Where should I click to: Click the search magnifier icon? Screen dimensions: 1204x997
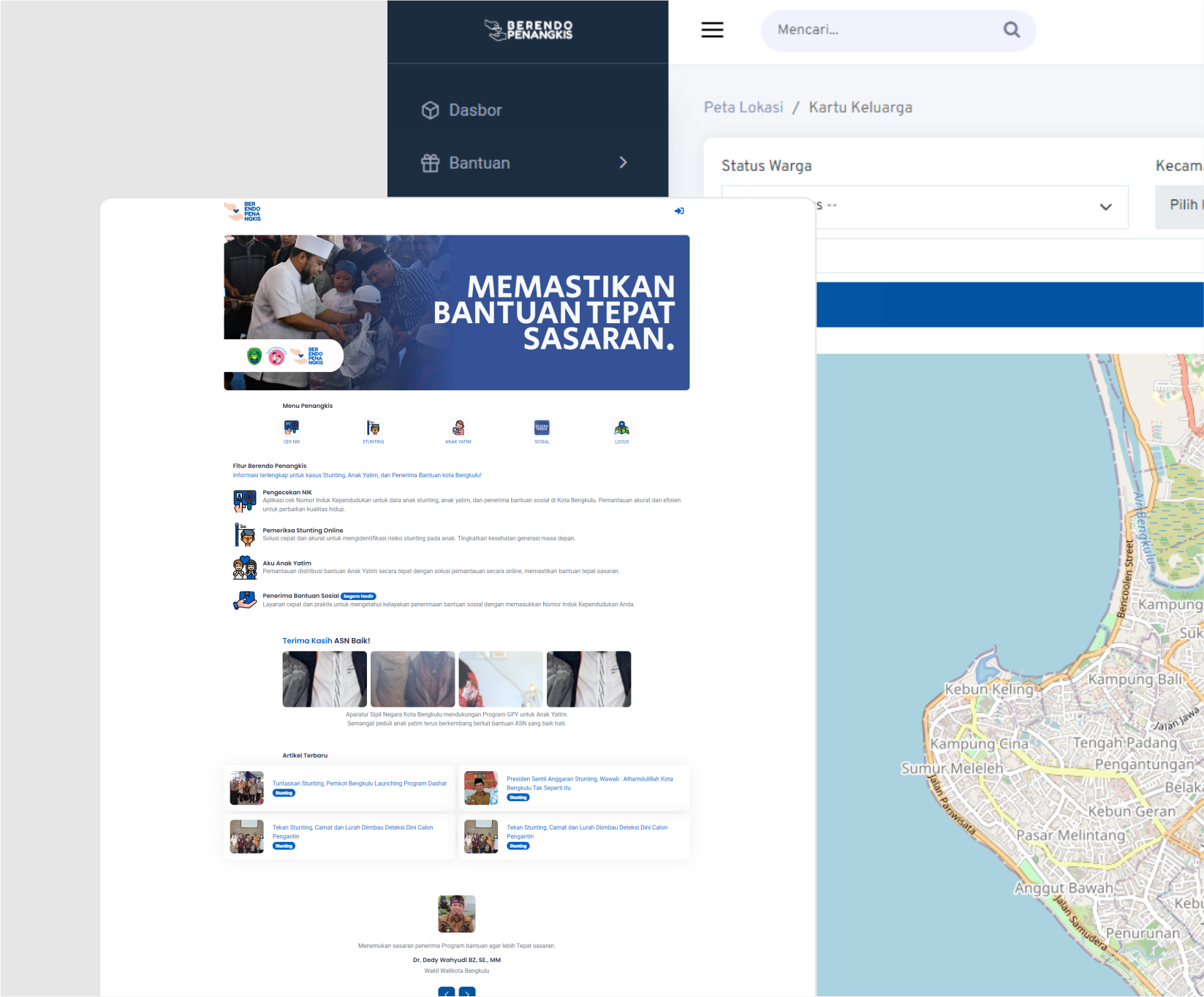[1012, 30]
